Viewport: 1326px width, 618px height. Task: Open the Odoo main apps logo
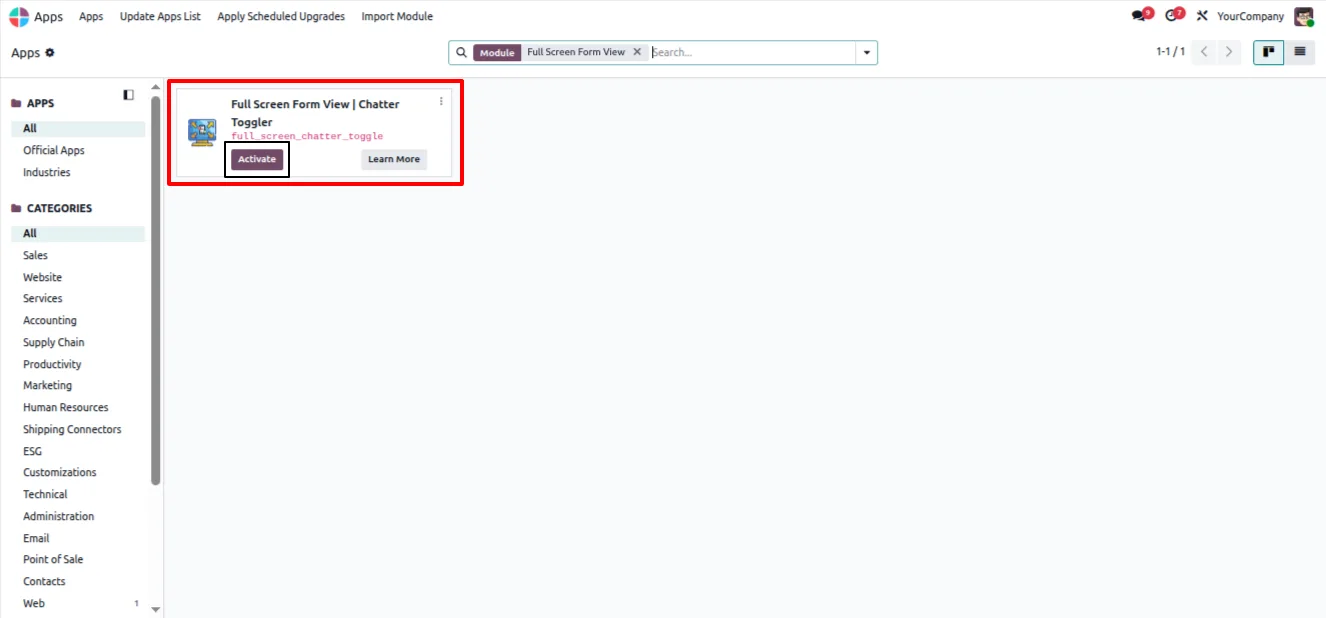click(19, 17)
